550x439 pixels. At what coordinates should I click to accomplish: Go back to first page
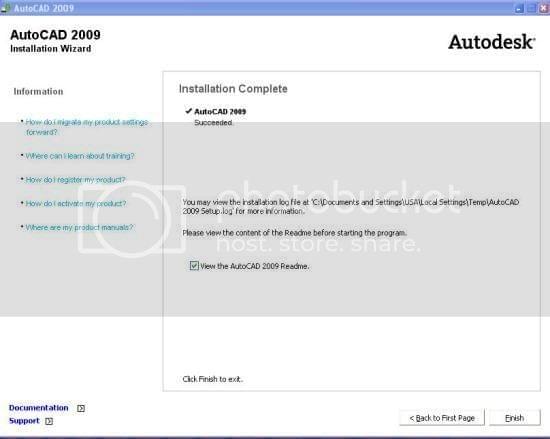442,418
